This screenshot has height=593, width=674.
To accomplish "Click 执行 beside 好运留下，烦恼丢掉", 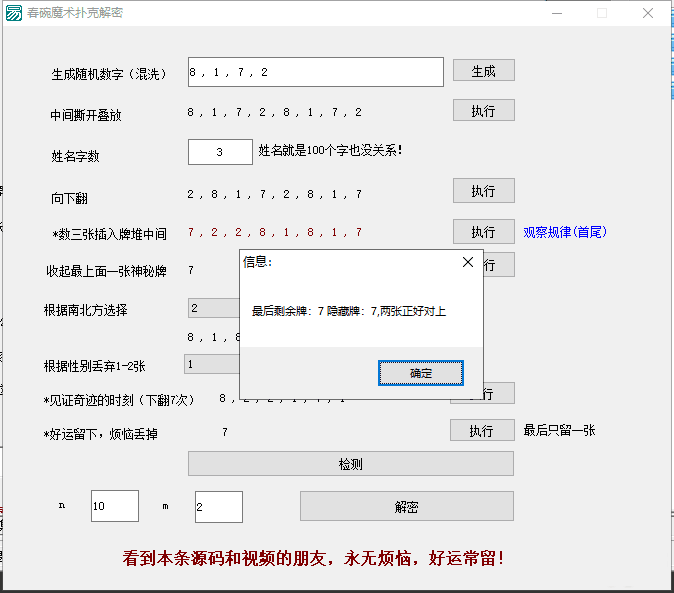I will point(483,431).
